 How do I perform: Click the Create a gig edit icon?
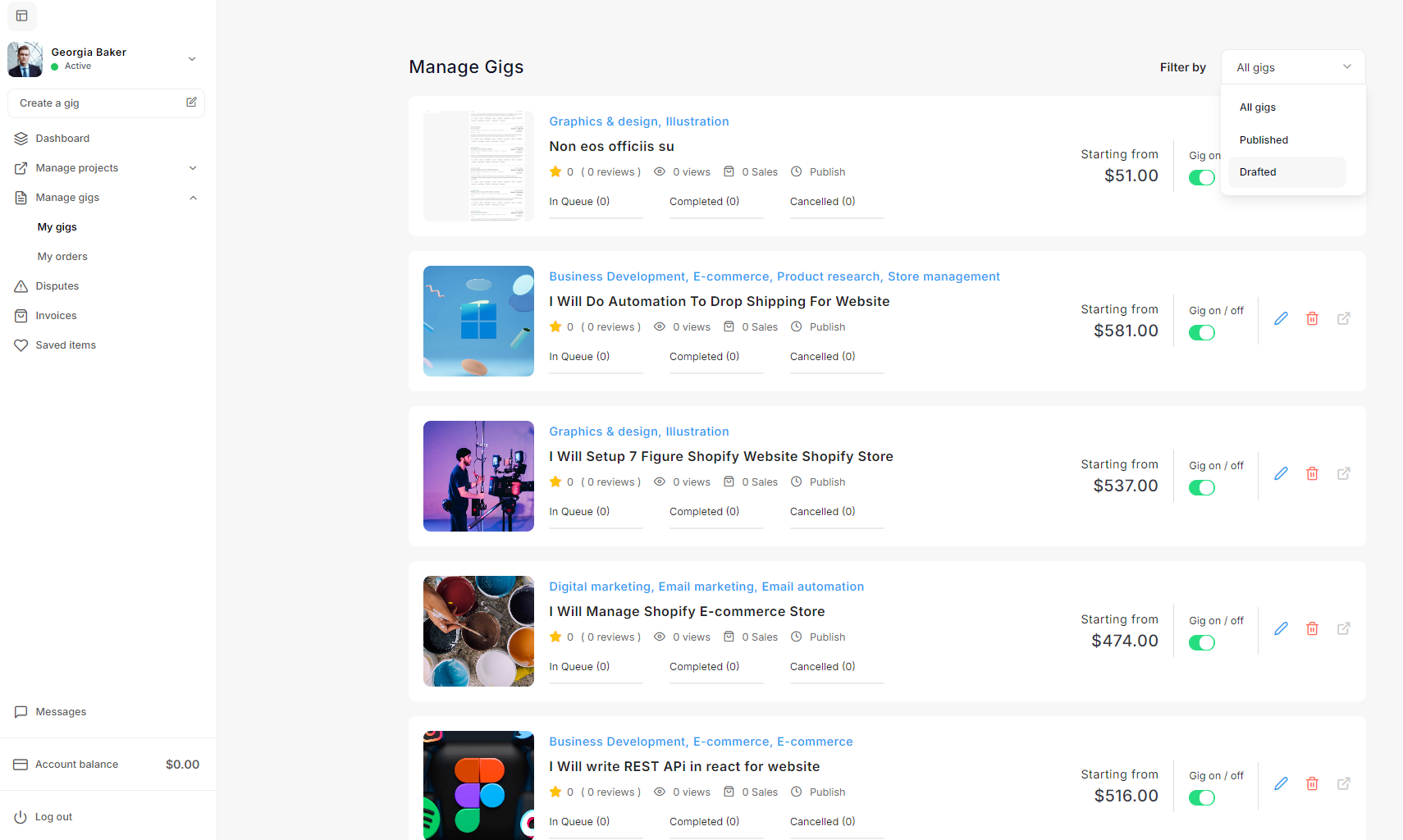tap(191, 103)
